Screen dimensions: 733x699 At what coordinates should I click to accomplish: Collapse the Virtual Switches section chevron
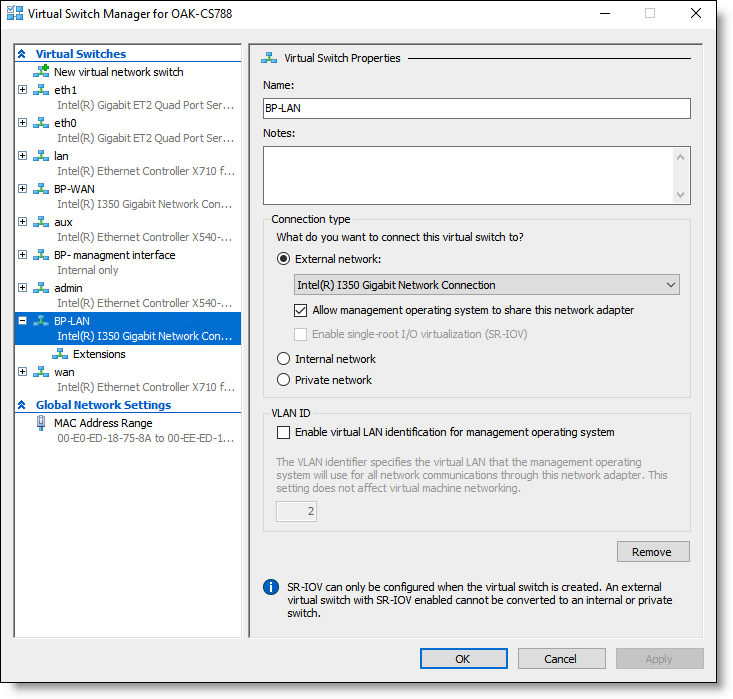point(22,54)
